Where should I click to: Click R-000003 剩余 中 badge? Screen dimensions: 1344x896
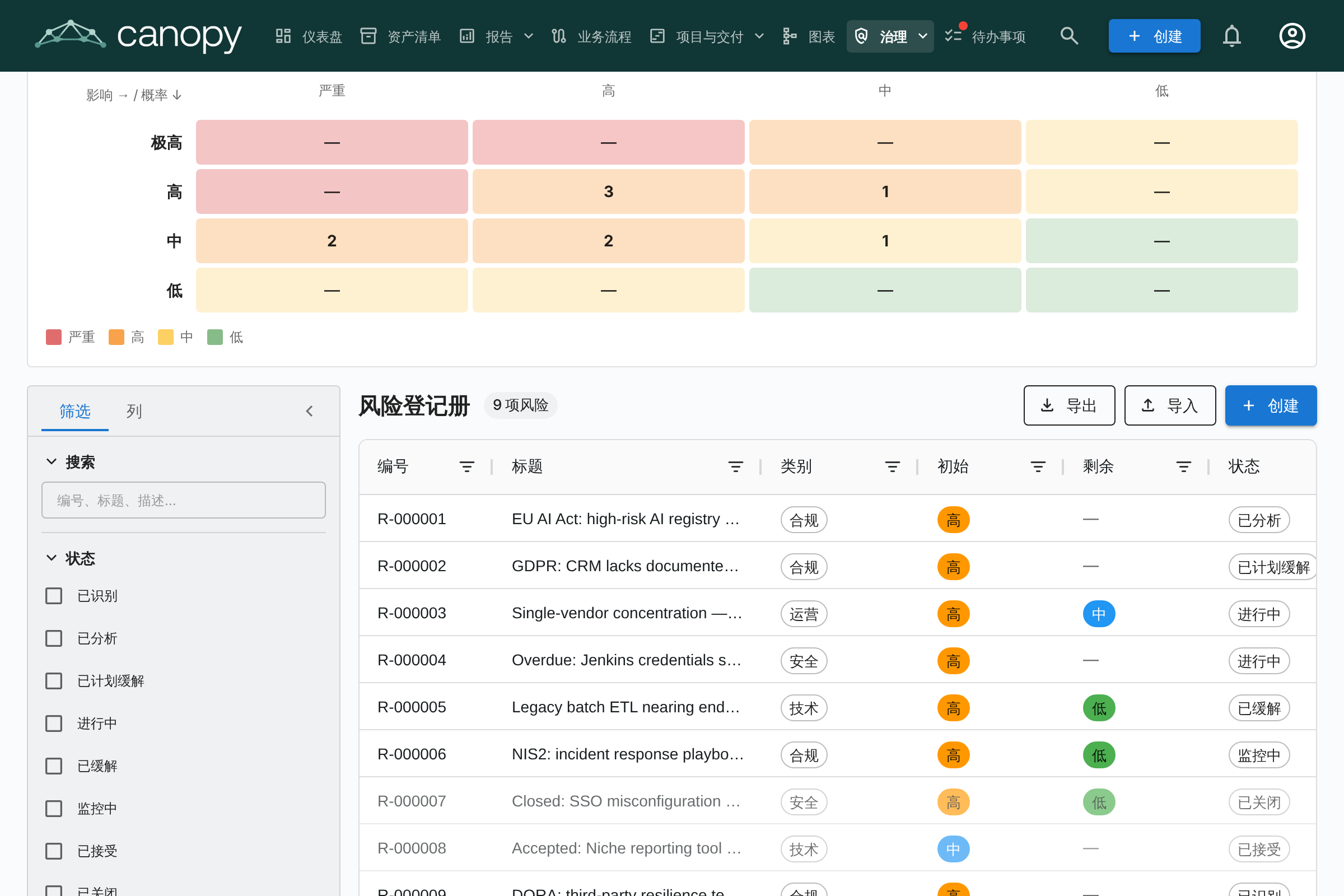click(x=1099, y=614)
